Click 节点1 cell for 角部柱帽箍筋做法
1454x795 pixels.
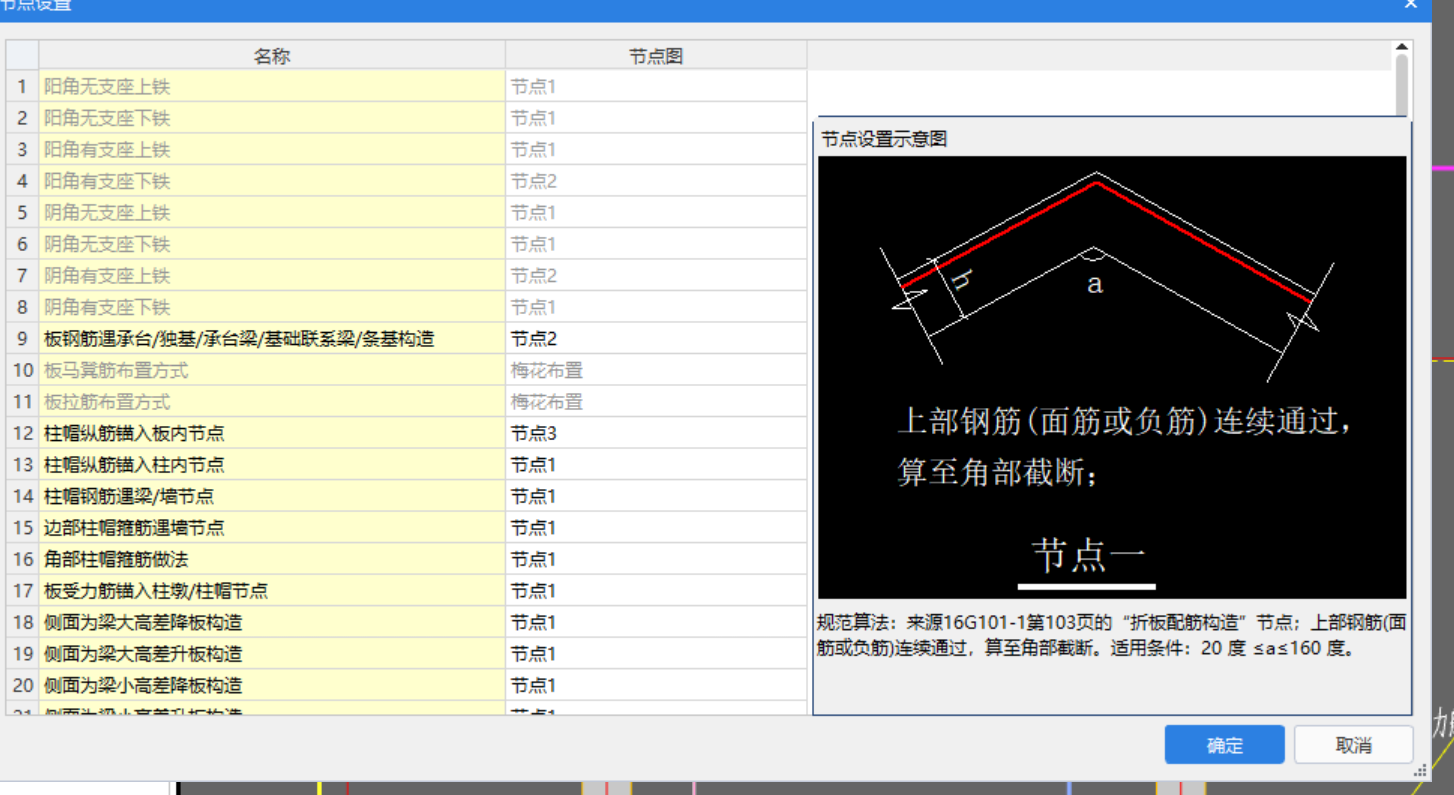pyautogui.click(x=656, y=559)
